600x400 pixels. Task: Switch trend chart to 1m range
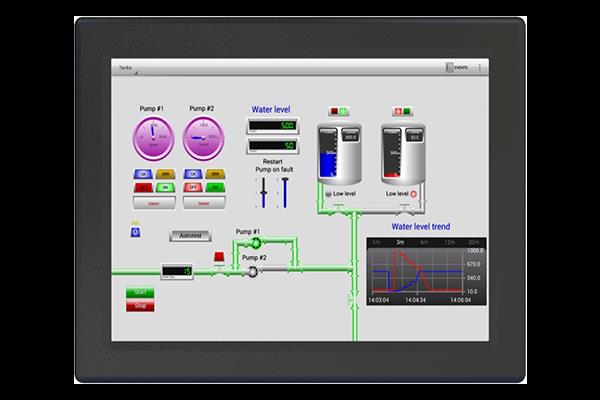point(376,242)
